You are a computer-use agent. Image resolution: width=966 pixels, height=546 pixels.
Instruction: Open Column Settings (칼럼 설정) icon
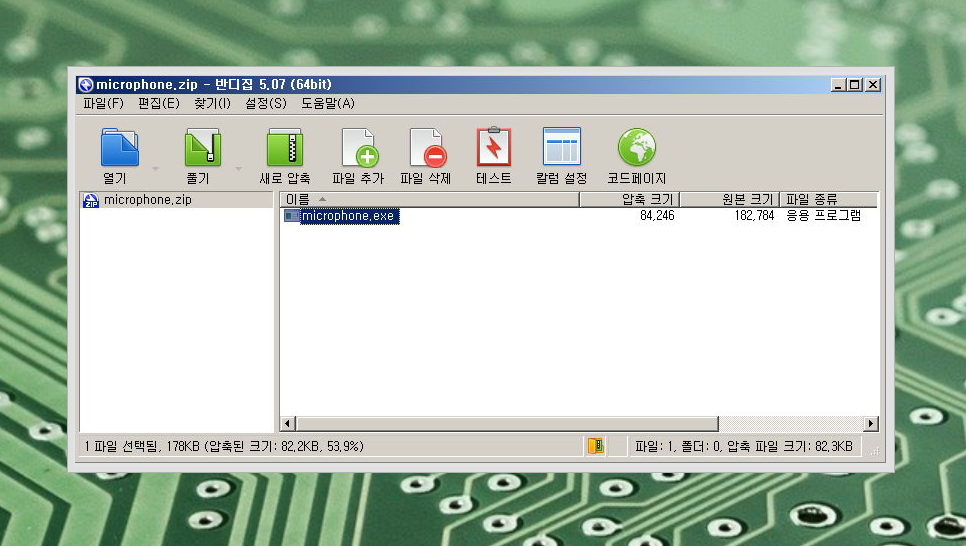(x=561, y=146)
